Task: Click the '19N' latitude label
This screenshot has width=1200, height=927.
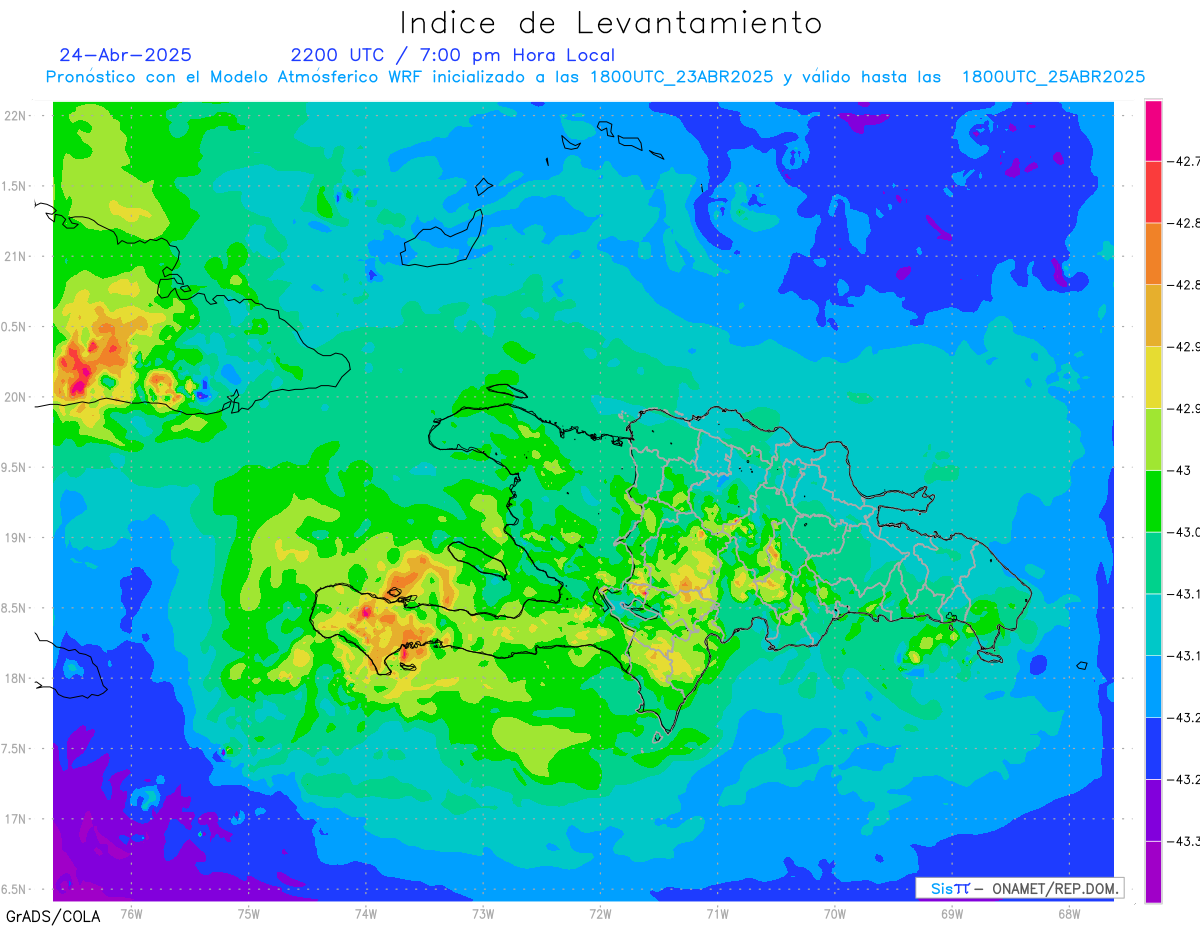Action: click(15, 537)
